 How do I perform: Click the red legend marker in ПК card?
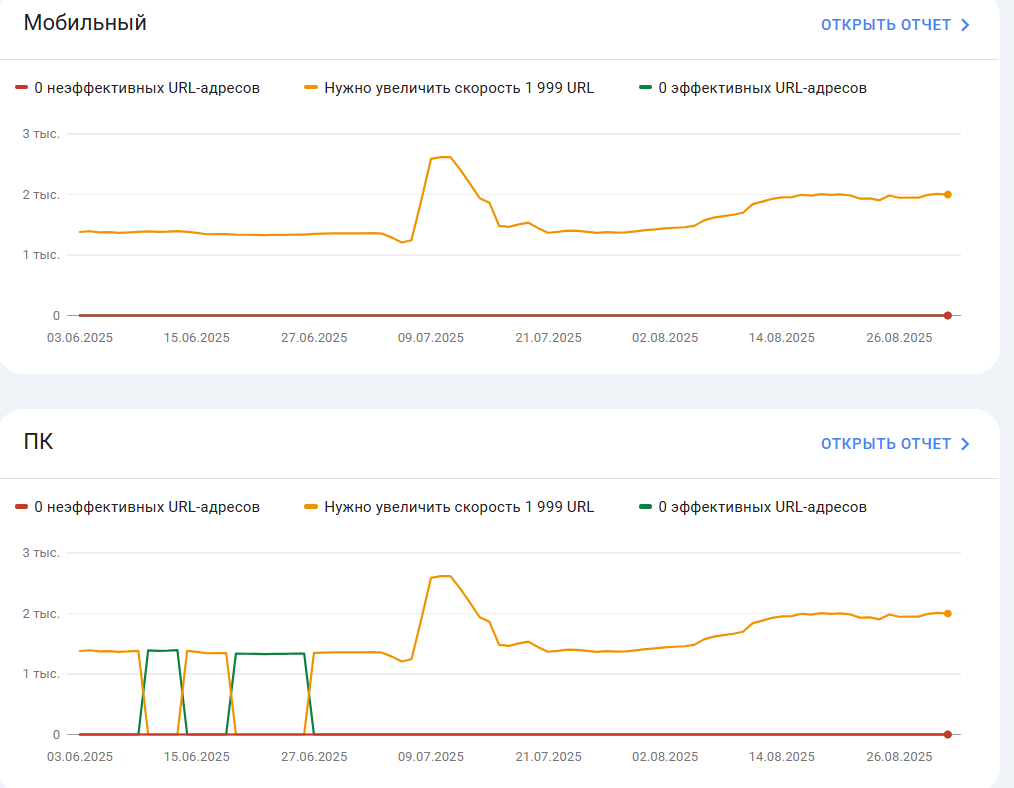21,506
